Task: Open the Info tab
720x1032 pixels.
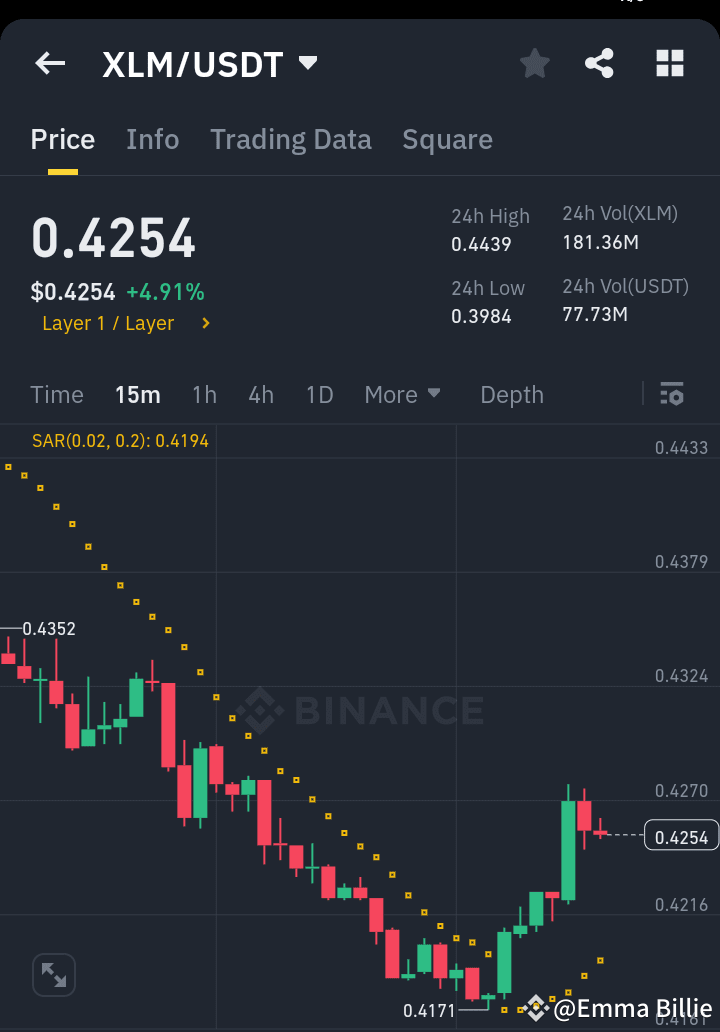Action: point(152,139)
